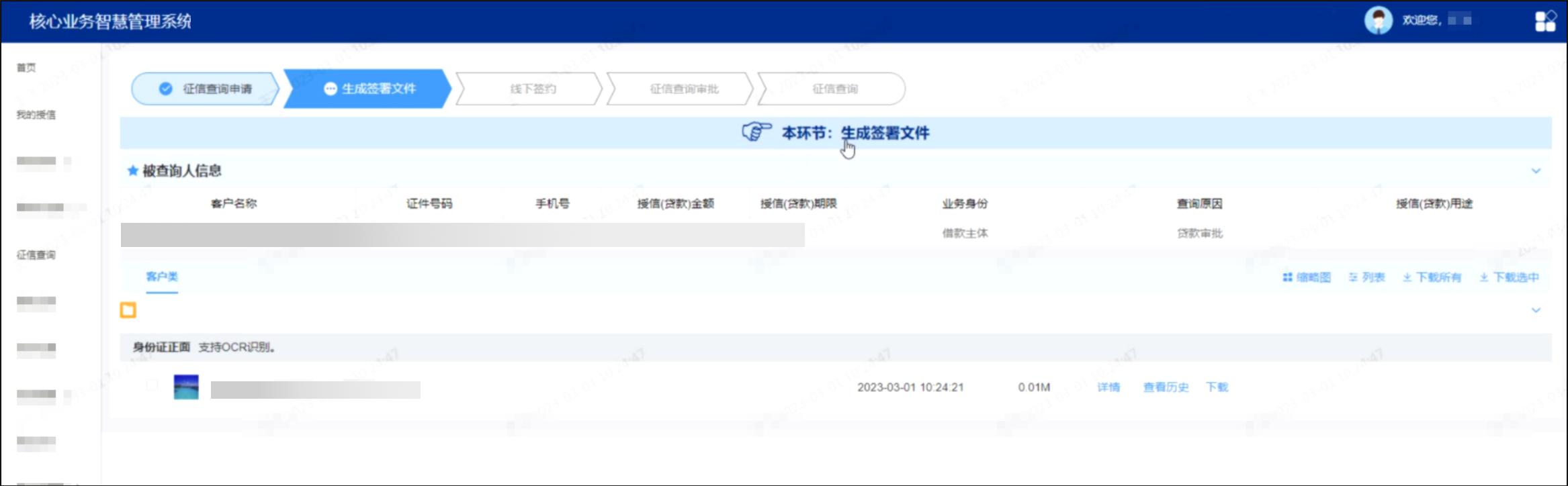Open the app grid icon at top right
The image size is (1568, 486).
(x=1545, y=21)
